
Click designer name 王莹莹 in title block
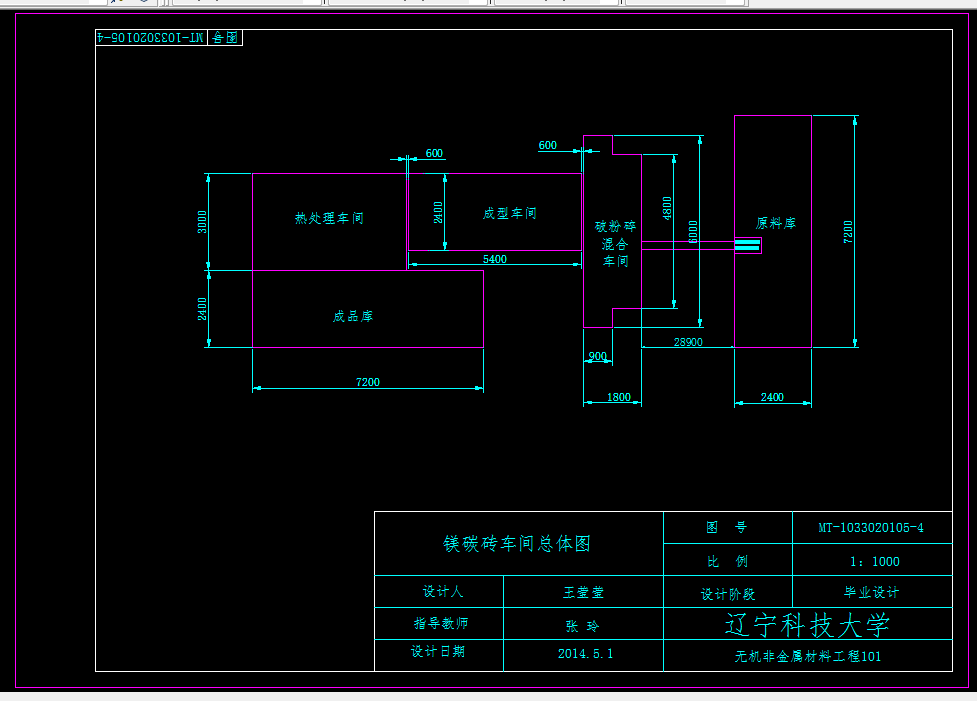[582, 592]
